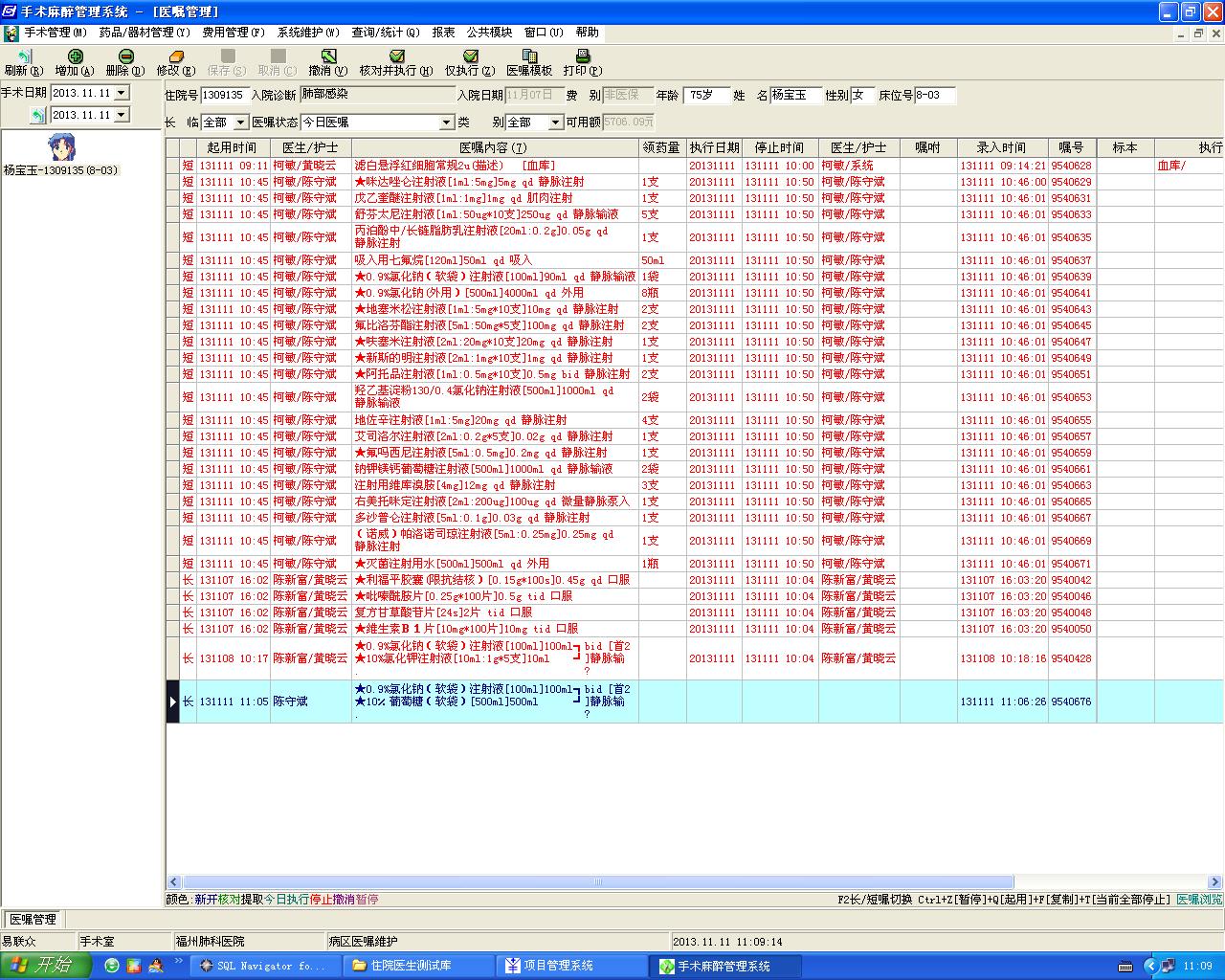Click the 床位号 8-03 field
The width and height of the screenshot is (1225, 980).
click(x=935, y=95)
